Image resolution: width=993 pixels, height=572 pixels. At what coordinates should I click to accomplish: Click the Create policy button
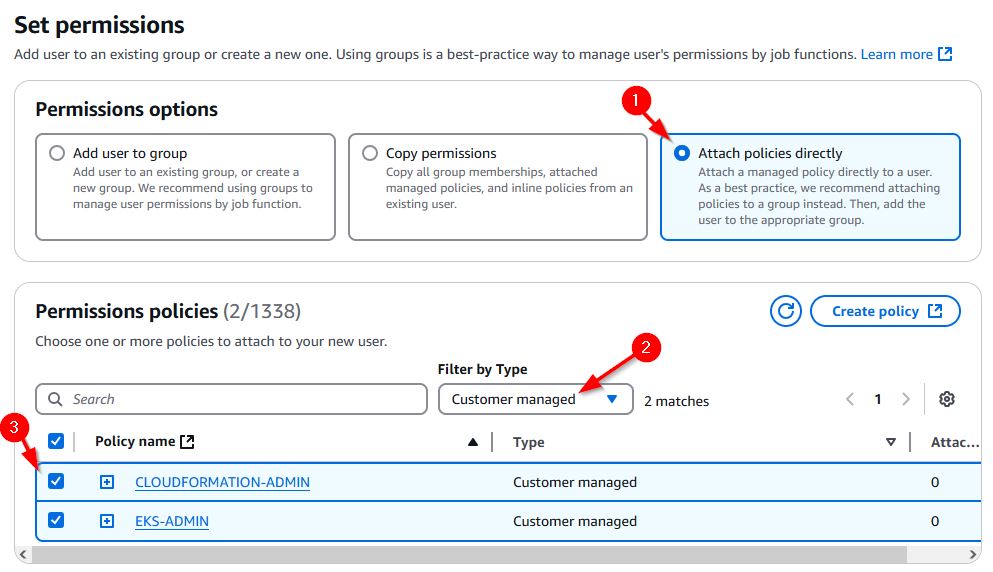point(885,311)
